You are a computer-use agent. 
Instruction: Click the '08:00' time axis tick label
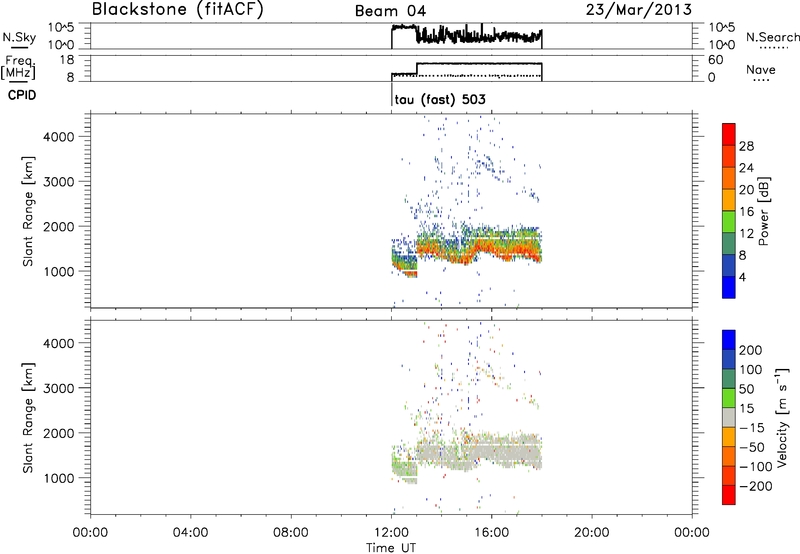[x=290, y=533]
